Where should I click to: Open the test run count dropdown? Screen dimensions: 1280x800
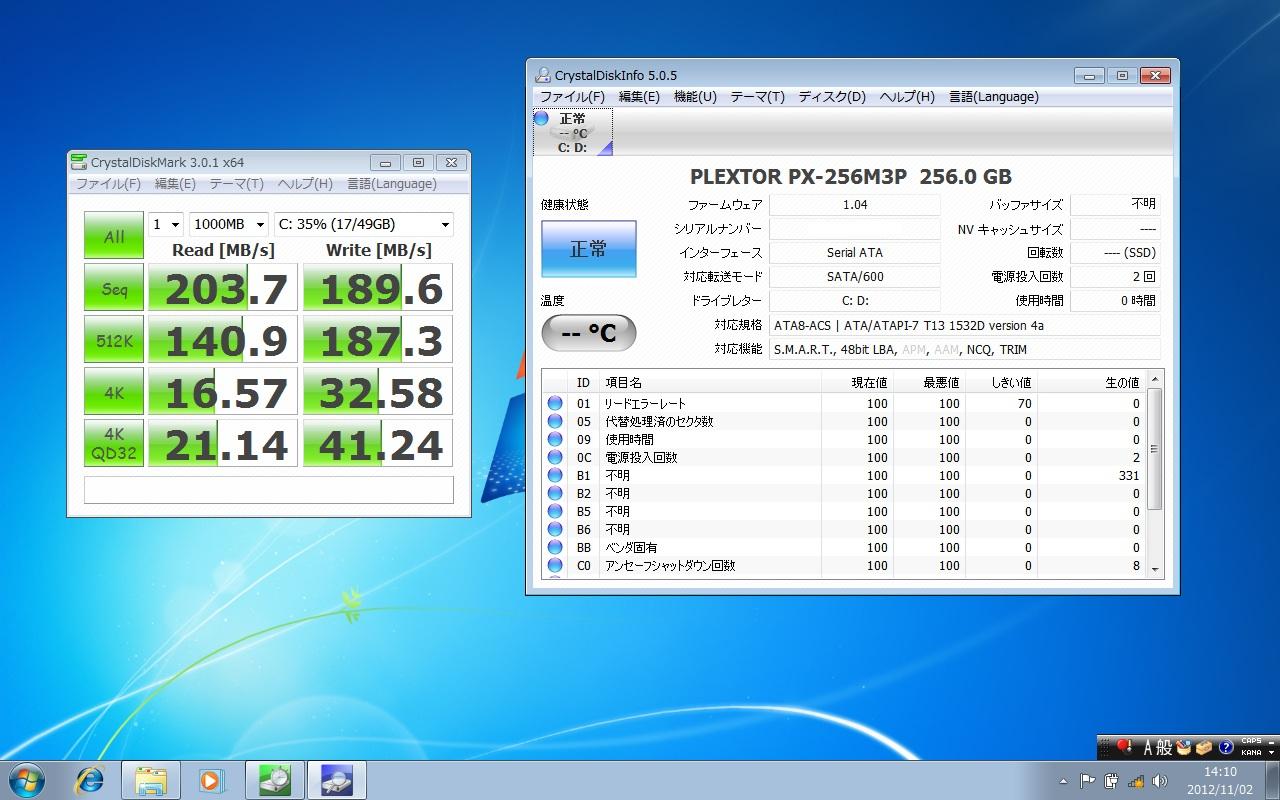[x=166, y=225]
